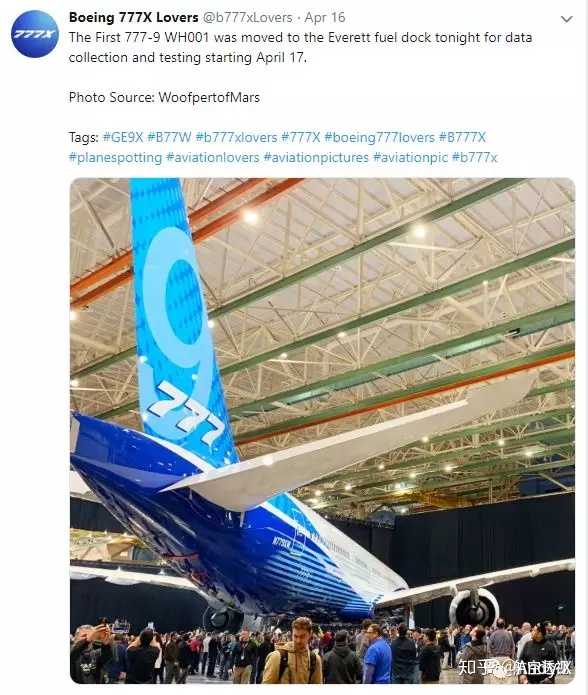Open the Apr 16 timestamp link
Screen dimensions: 588x695
click(x=325, y=17)
